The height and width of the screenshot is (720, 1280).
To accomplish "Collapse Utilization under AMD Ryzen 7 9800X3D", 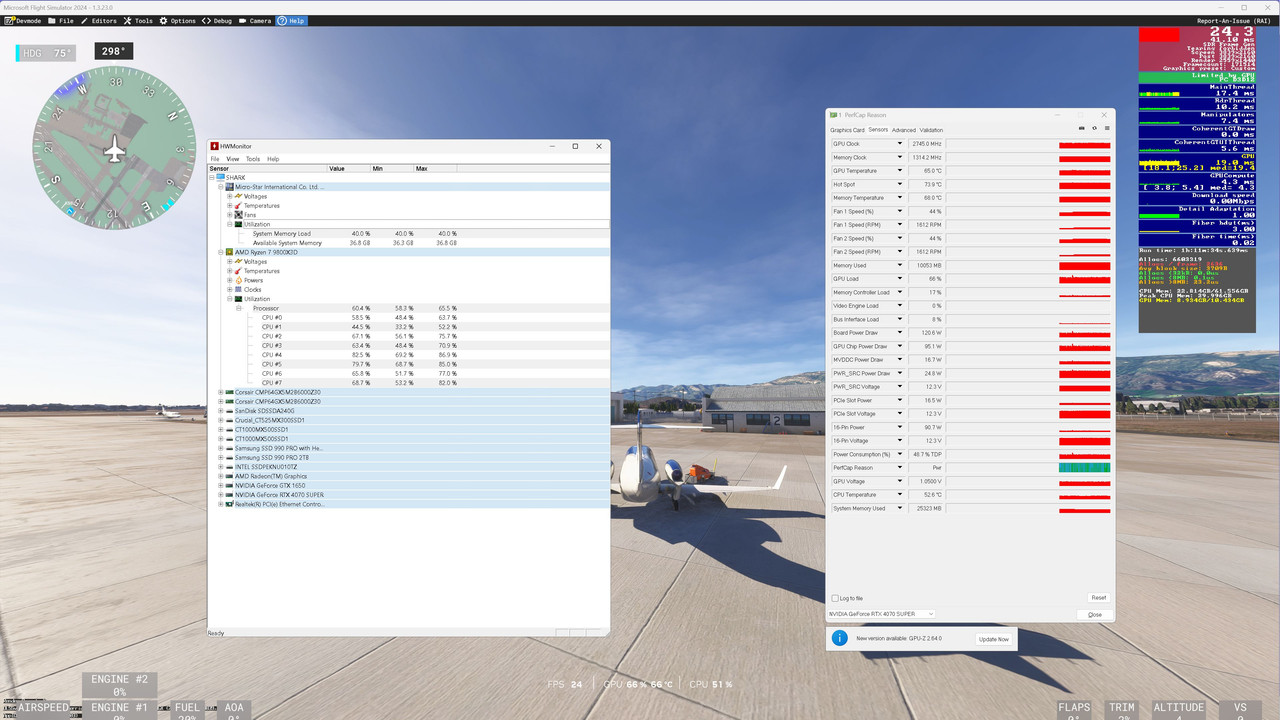I will [x=229, y=299].
